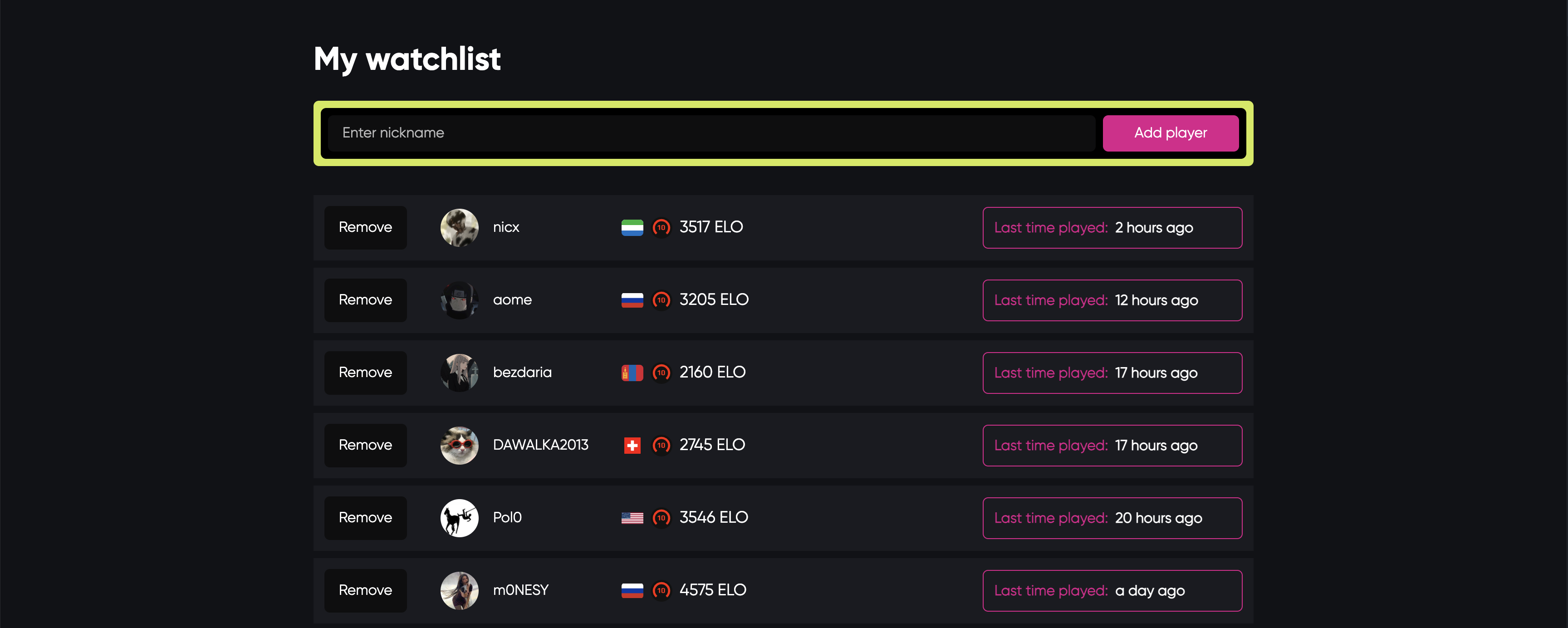Screen dimensions: 1568x628
Task: Click the Russian flag beside aome
Action: tap(633, 299)
